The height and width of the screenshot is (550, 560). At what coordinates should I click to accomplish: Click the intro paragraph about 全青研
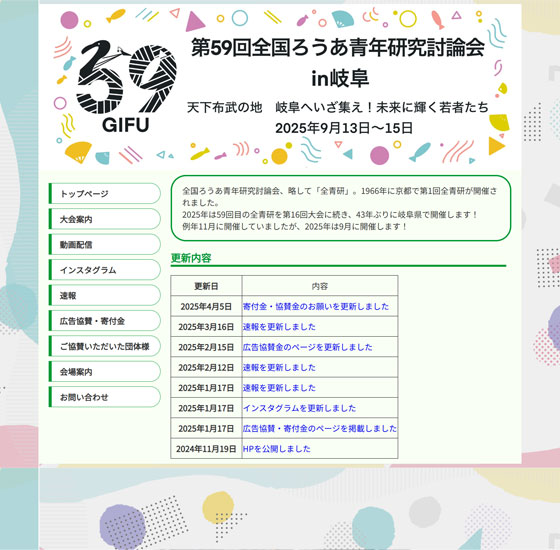click(340, 209)
